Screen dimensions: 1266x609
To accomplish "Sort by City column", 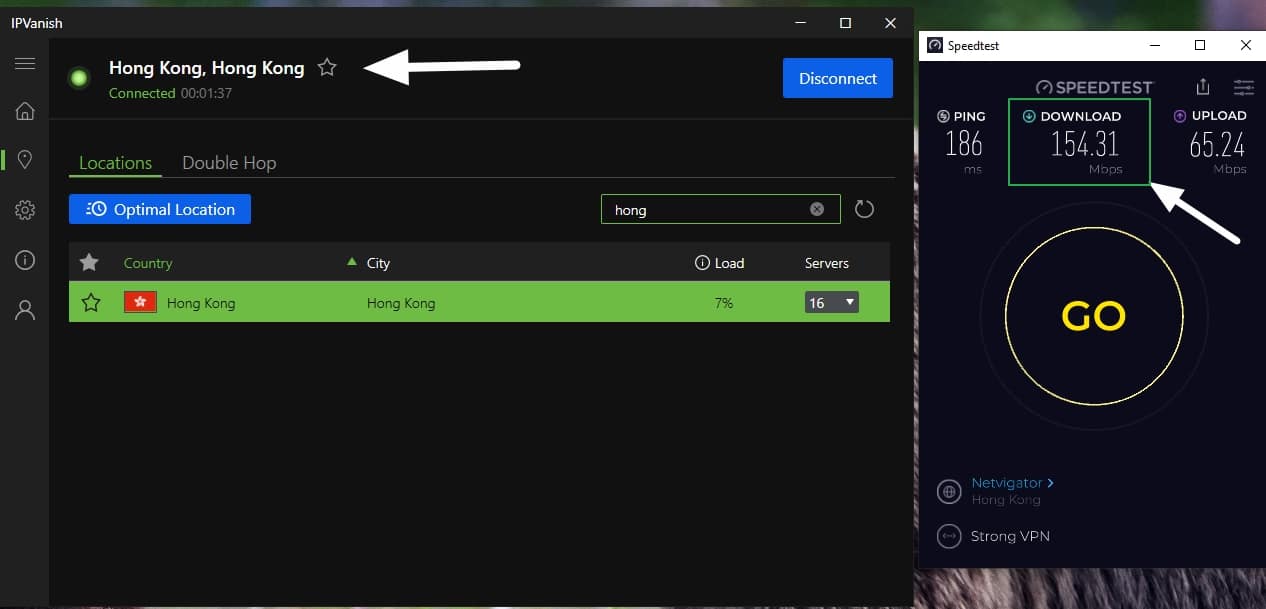I will click(378, 263).
